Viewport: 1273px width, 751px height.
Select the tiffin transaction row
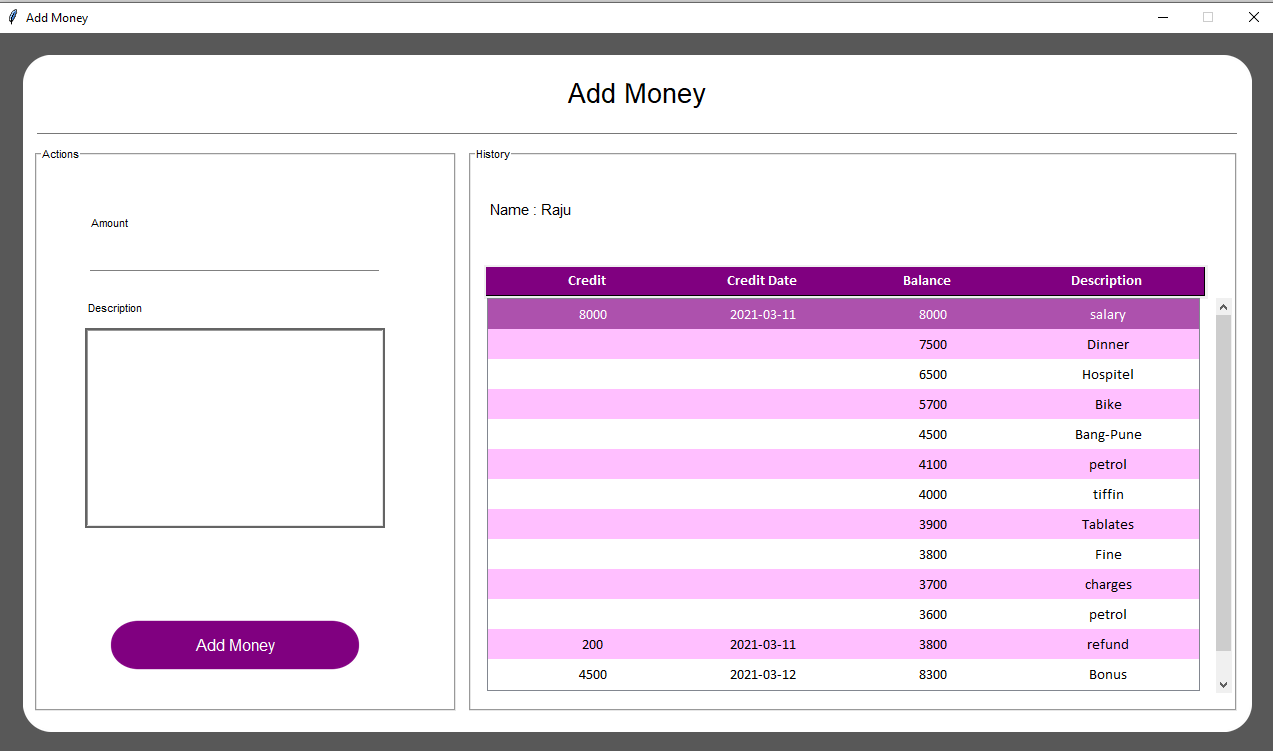point(842,494)
